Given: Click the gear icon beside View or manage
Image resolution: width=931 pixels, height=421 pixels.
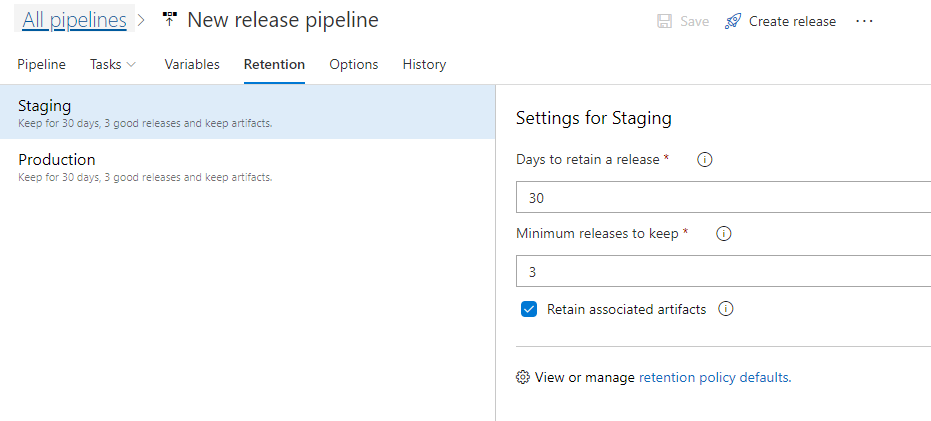Looking at the screenshot, I should click(522, 377).
